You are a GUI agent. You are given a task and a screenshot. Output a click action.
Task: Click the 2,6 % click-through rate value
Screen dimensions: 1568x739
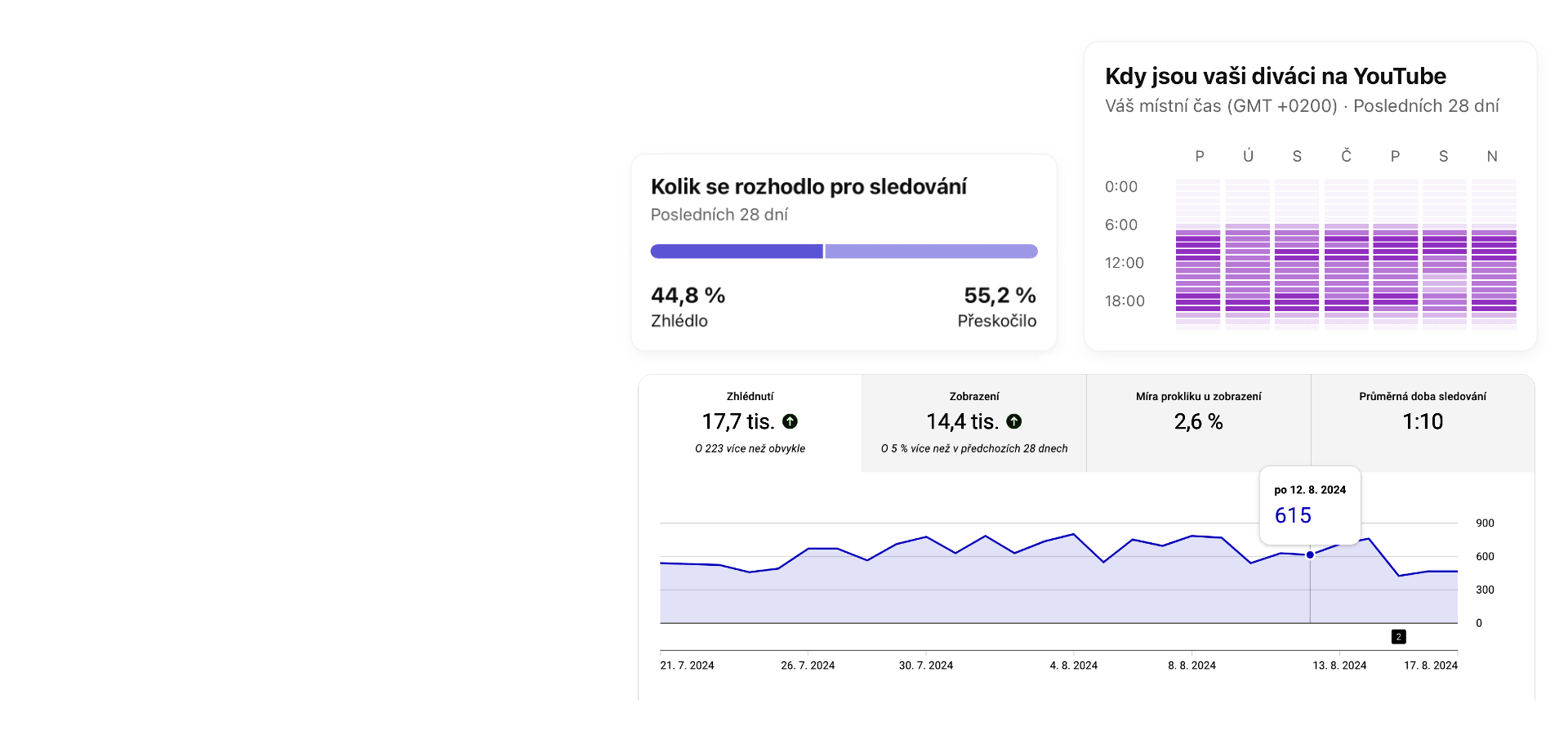[x=1198, y=422]
